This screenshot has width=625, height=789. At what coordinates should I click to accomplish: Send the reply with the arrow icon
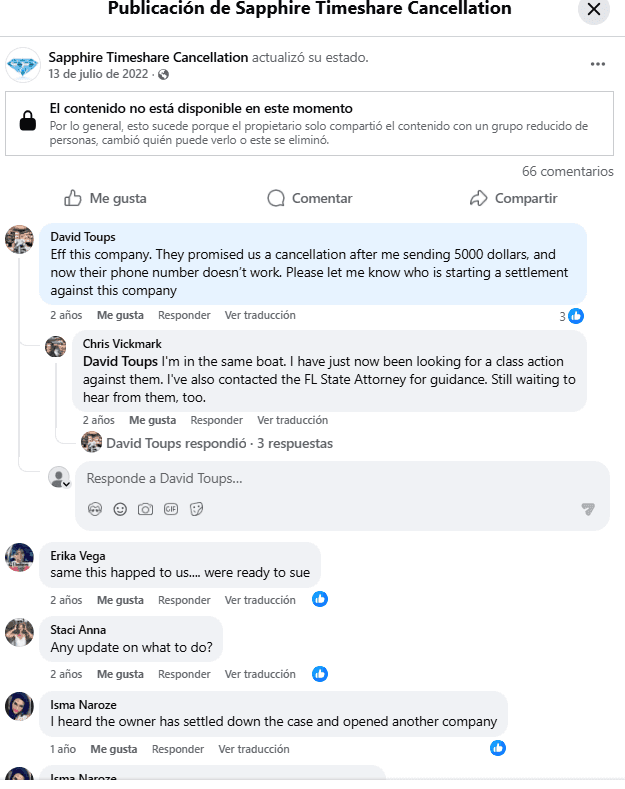(588, 509)
